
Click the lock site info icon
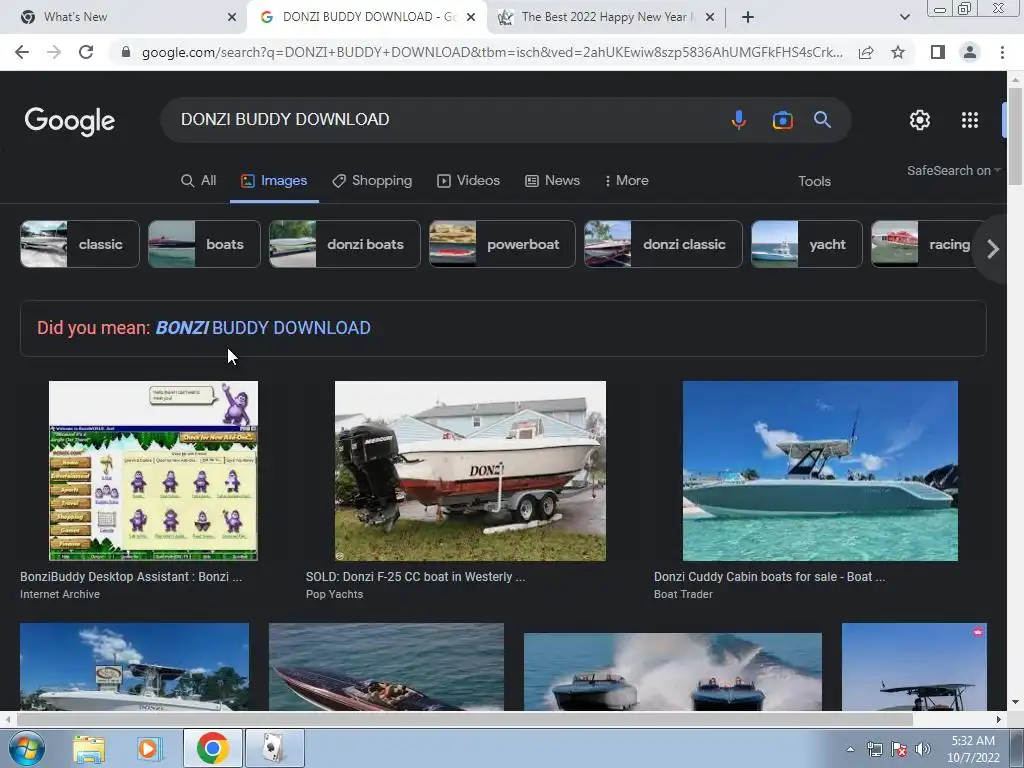(126, 52)
